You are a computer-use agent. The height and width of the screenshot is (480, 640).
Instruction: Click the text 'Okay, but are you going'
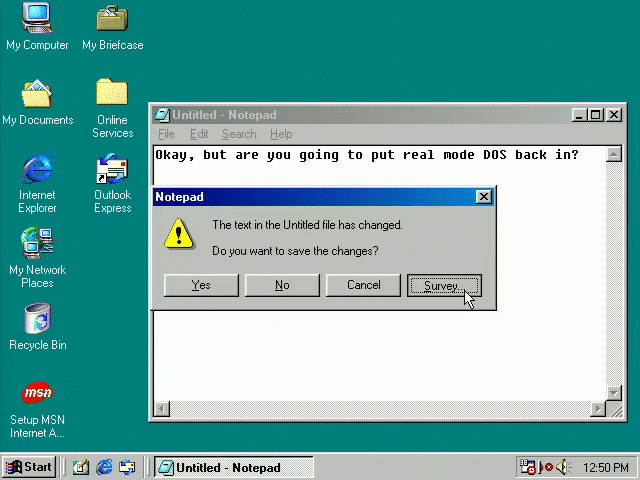[247, 155]
